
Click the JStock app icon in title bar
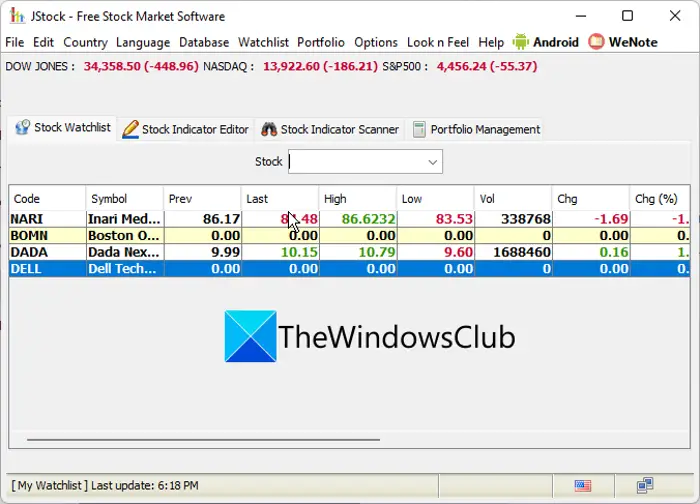coord(17,16)
